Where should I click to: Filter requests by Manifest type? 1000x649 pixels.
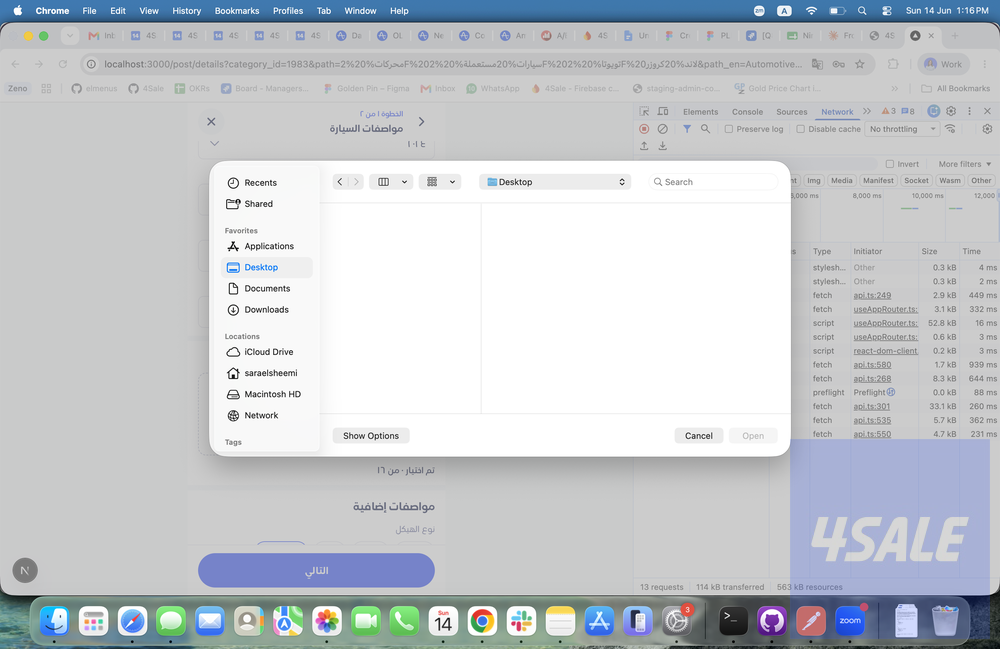878,180
